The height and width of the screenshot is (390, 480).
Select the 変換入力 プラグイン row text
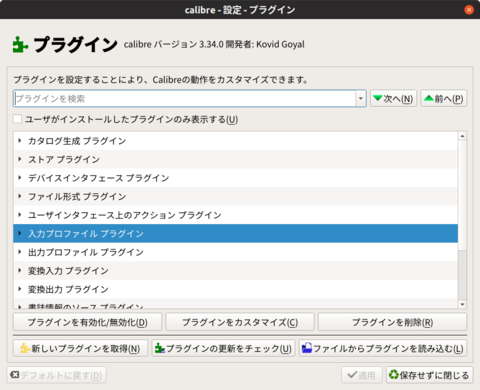68,271
